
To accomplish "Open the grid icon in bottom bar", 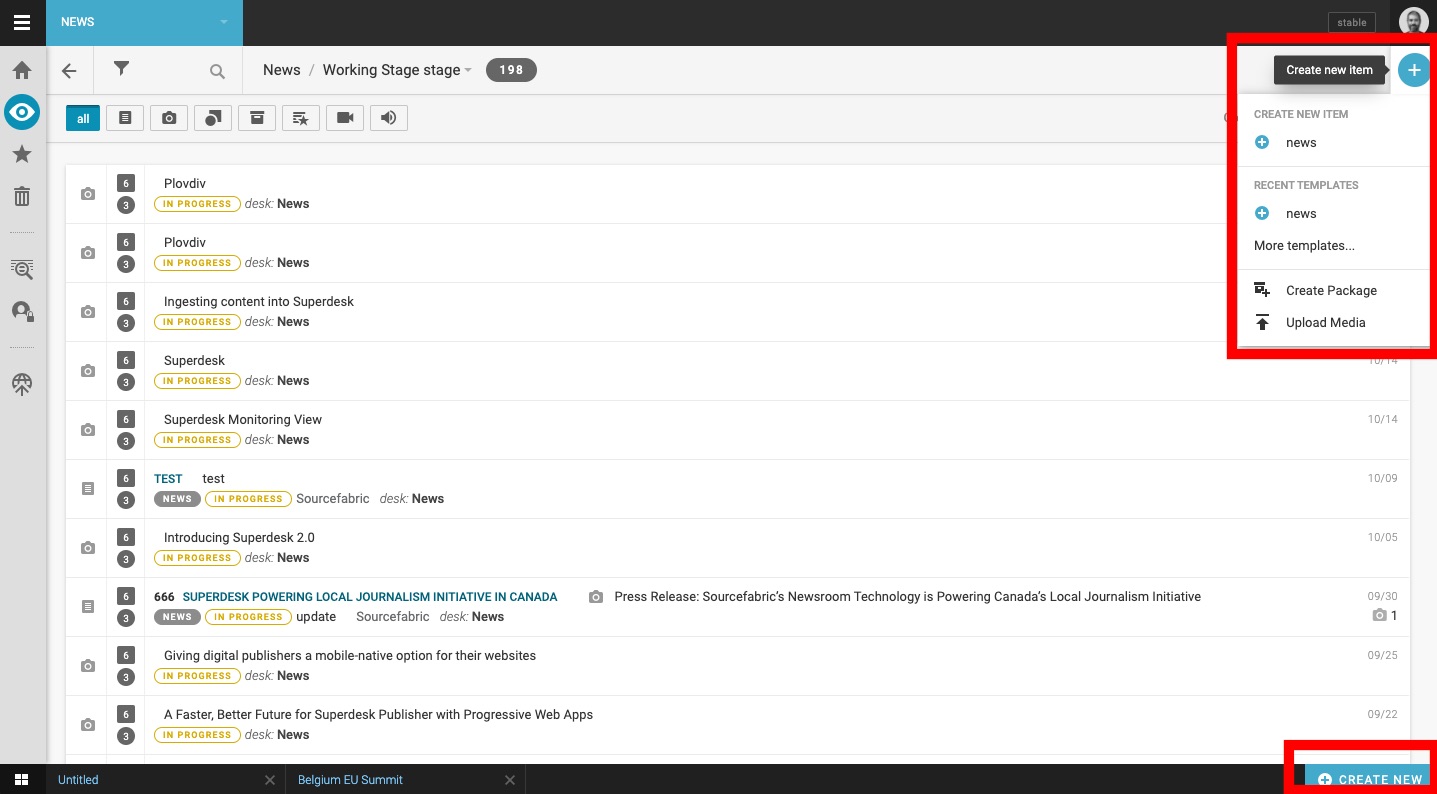I will (x=22, y=780).
